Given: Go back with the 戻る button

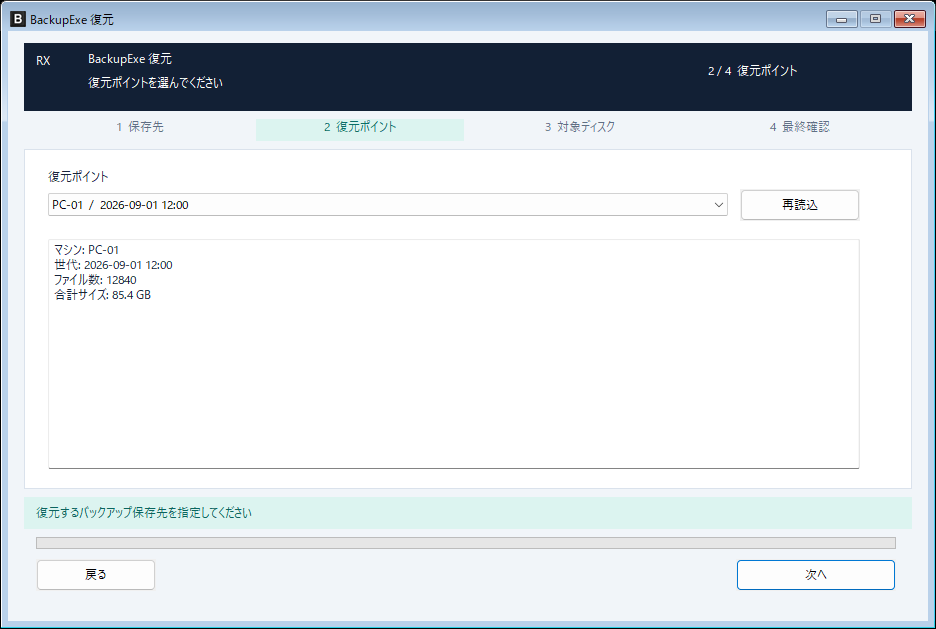Looking at the screenshot, I should point(96,574).
